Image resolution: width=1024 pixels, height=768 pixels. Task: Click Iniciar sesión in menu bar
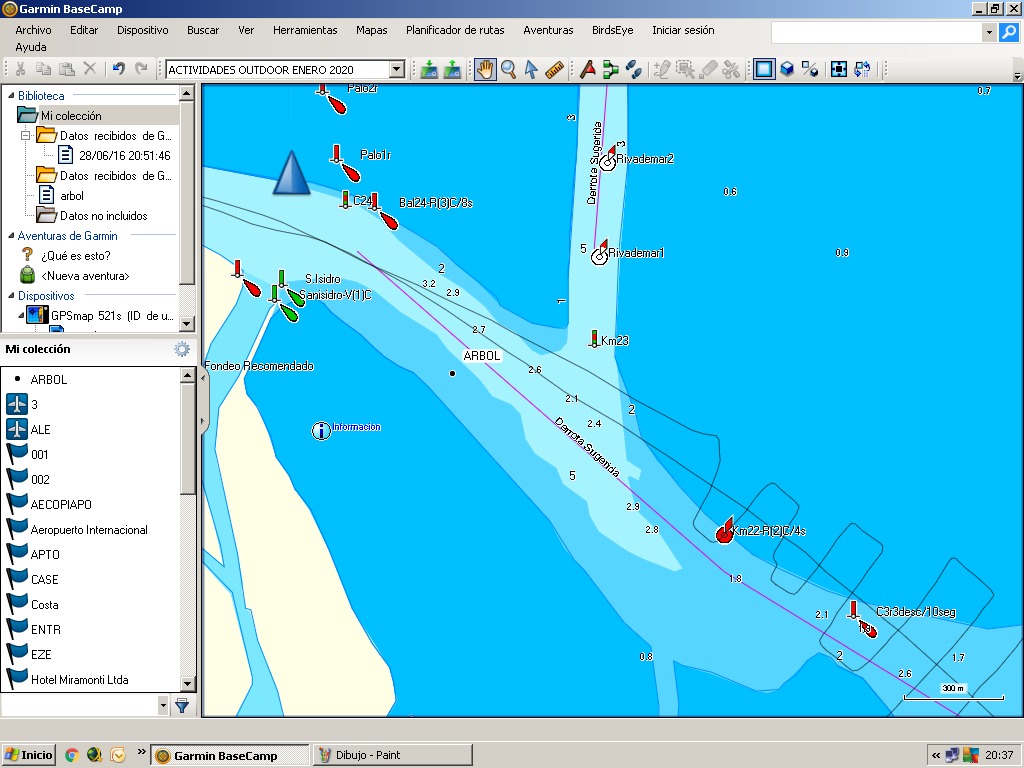coord(683,30)
